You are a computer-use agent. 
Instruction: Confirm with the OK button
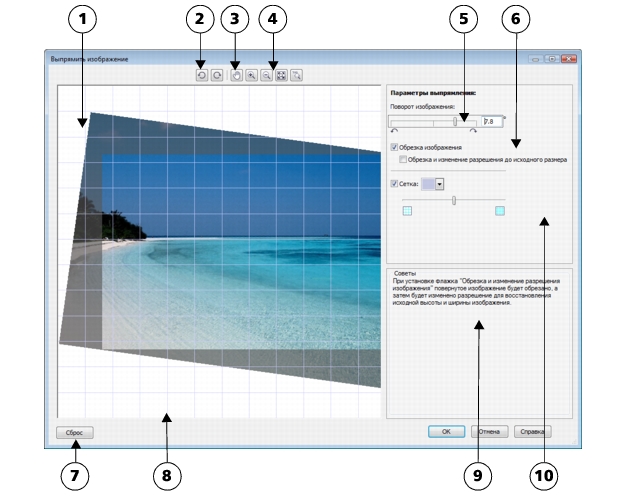(446, 432)
